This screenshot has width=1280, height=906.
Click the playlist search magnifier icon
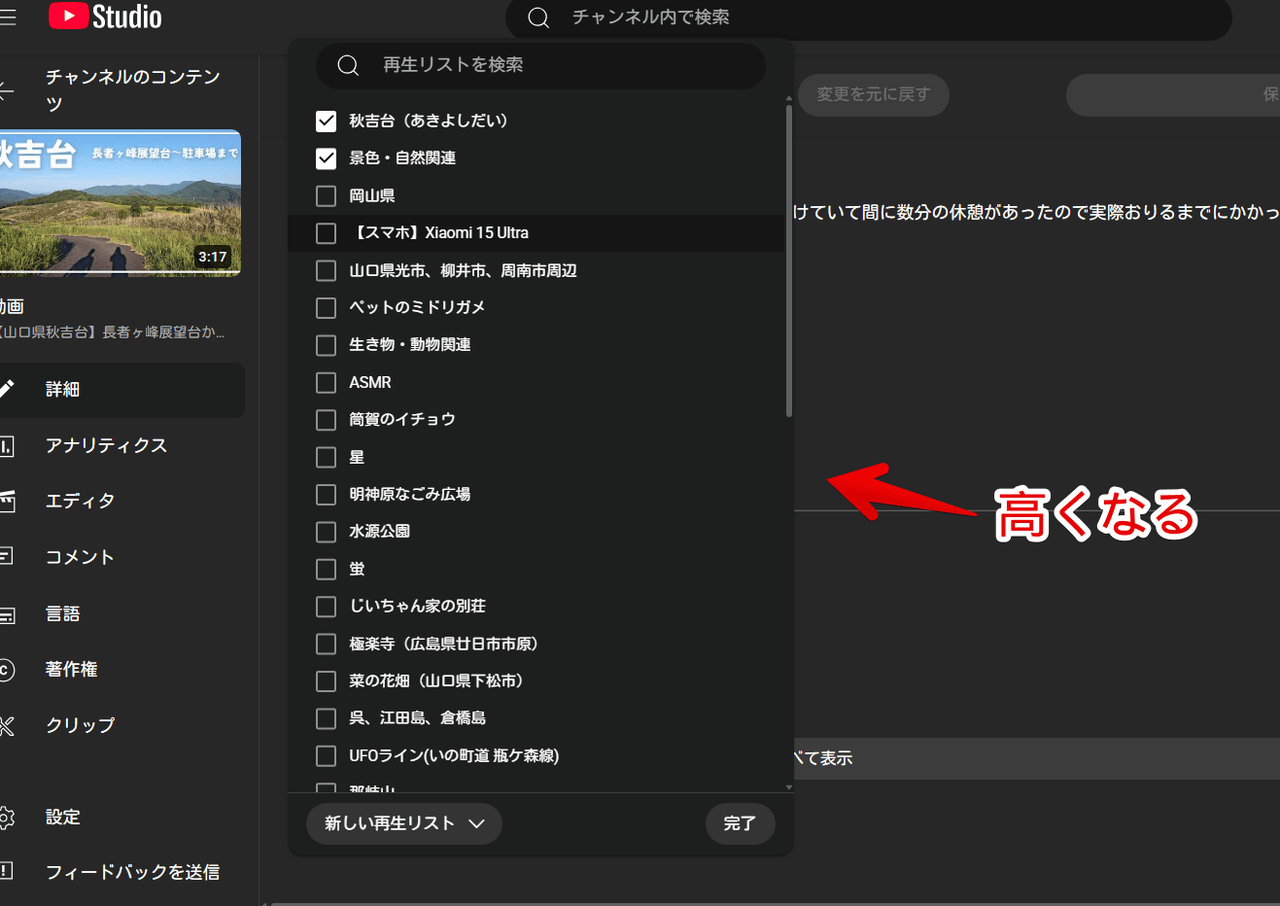click(x=348, y=65)
